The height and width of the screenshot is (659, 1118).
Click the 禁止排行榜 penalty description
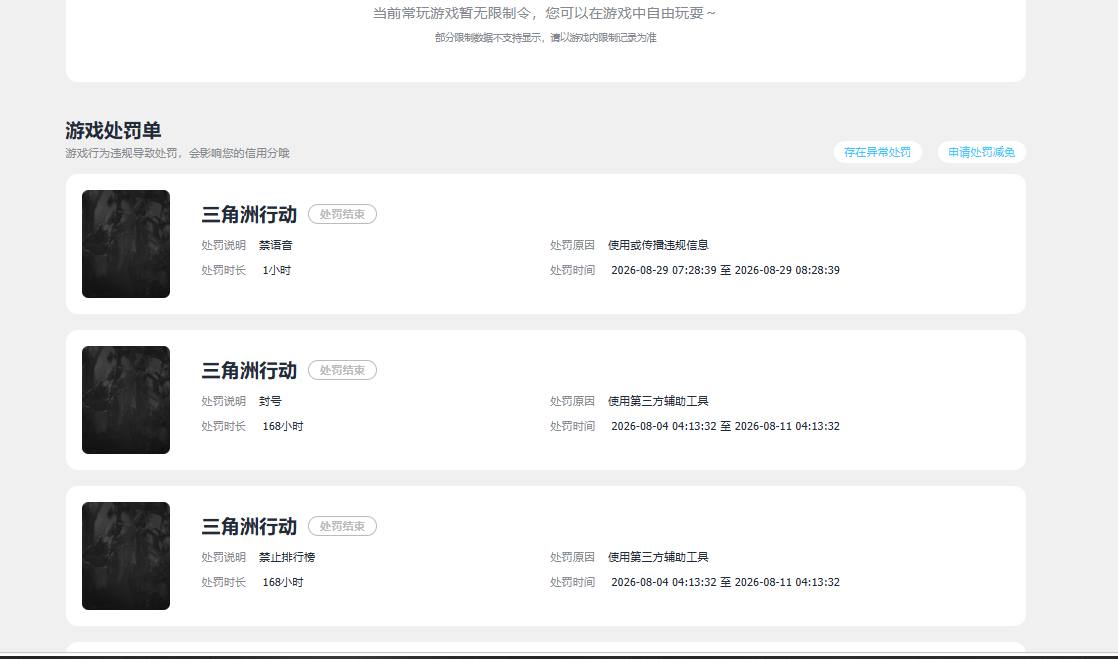coord(287,558)
